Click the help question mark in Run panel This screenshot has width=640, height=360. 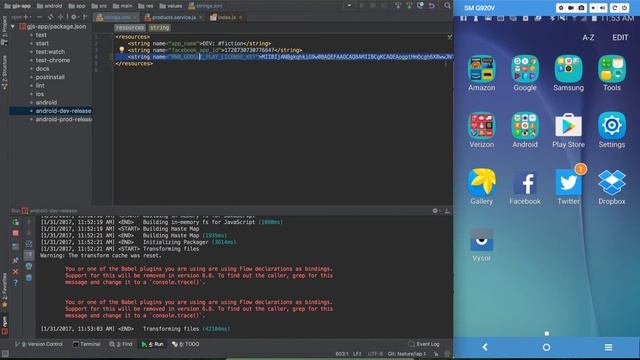pyautogui.click(x=16, y=282)
